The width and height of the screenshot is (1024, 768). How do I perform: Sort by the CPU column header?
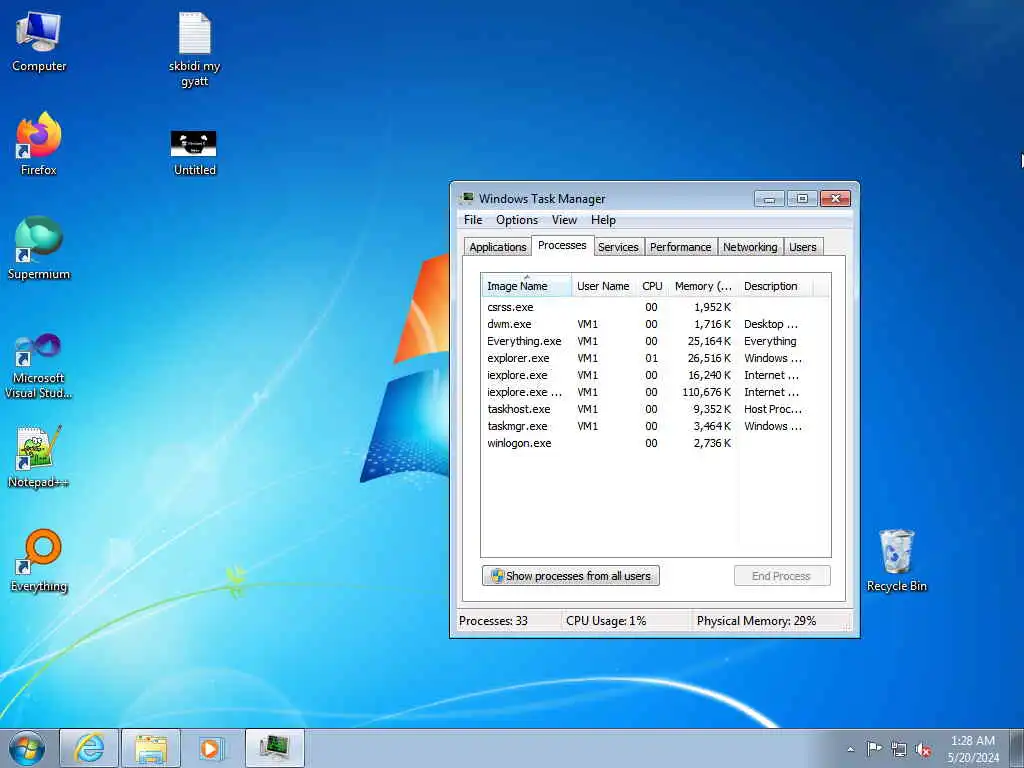coord(652,286)
